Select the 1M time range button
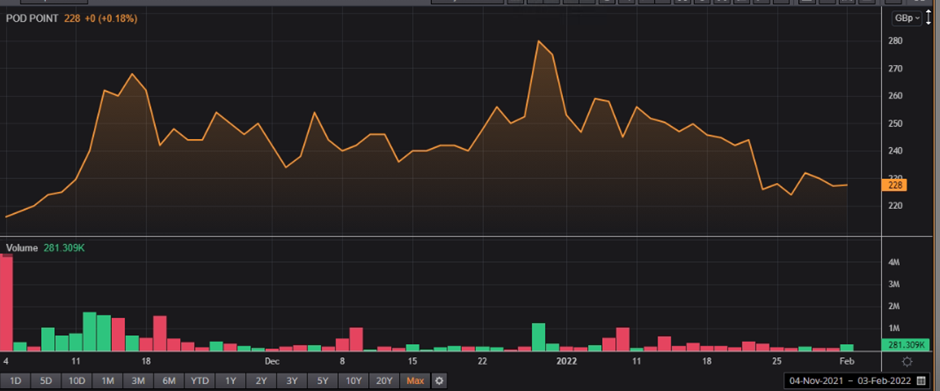The height and width of the screenshot is (391, 940). (x=107, y=381)
